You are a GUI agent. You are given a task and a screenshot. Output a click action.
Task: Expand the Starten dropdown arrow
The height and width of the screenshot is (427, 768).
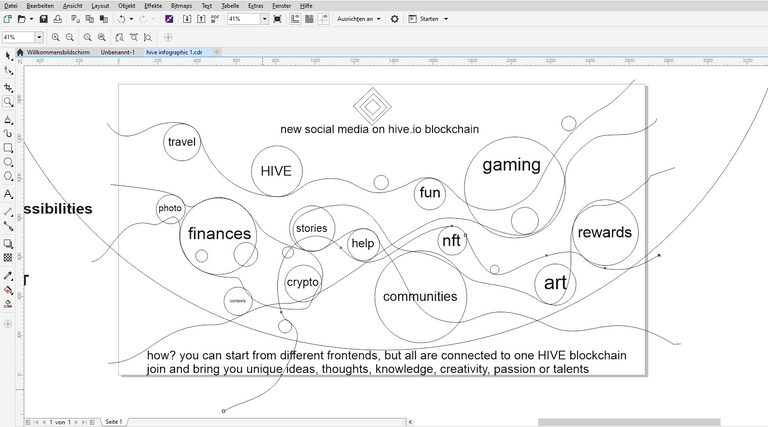coord(446,19)
